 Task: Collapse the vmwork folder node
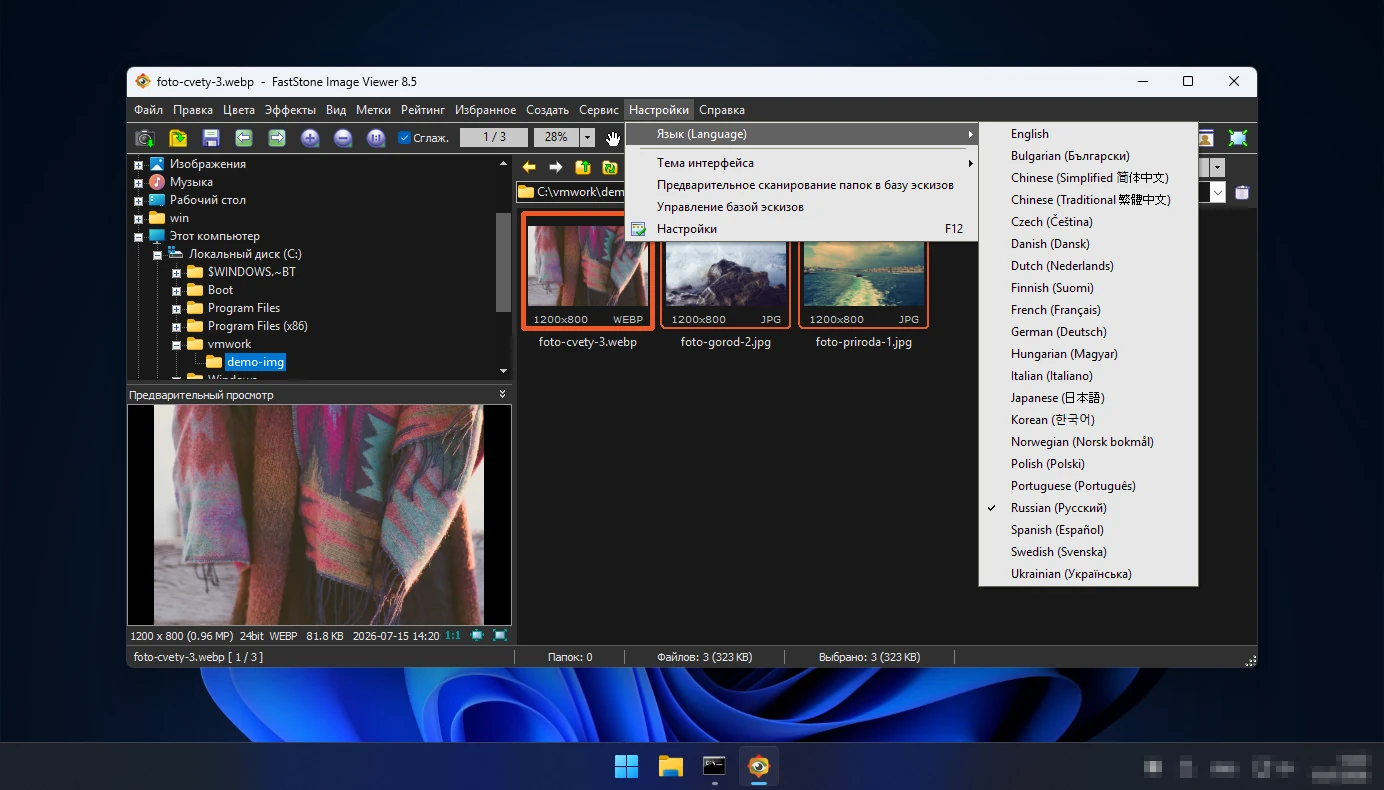pos(177,345)
